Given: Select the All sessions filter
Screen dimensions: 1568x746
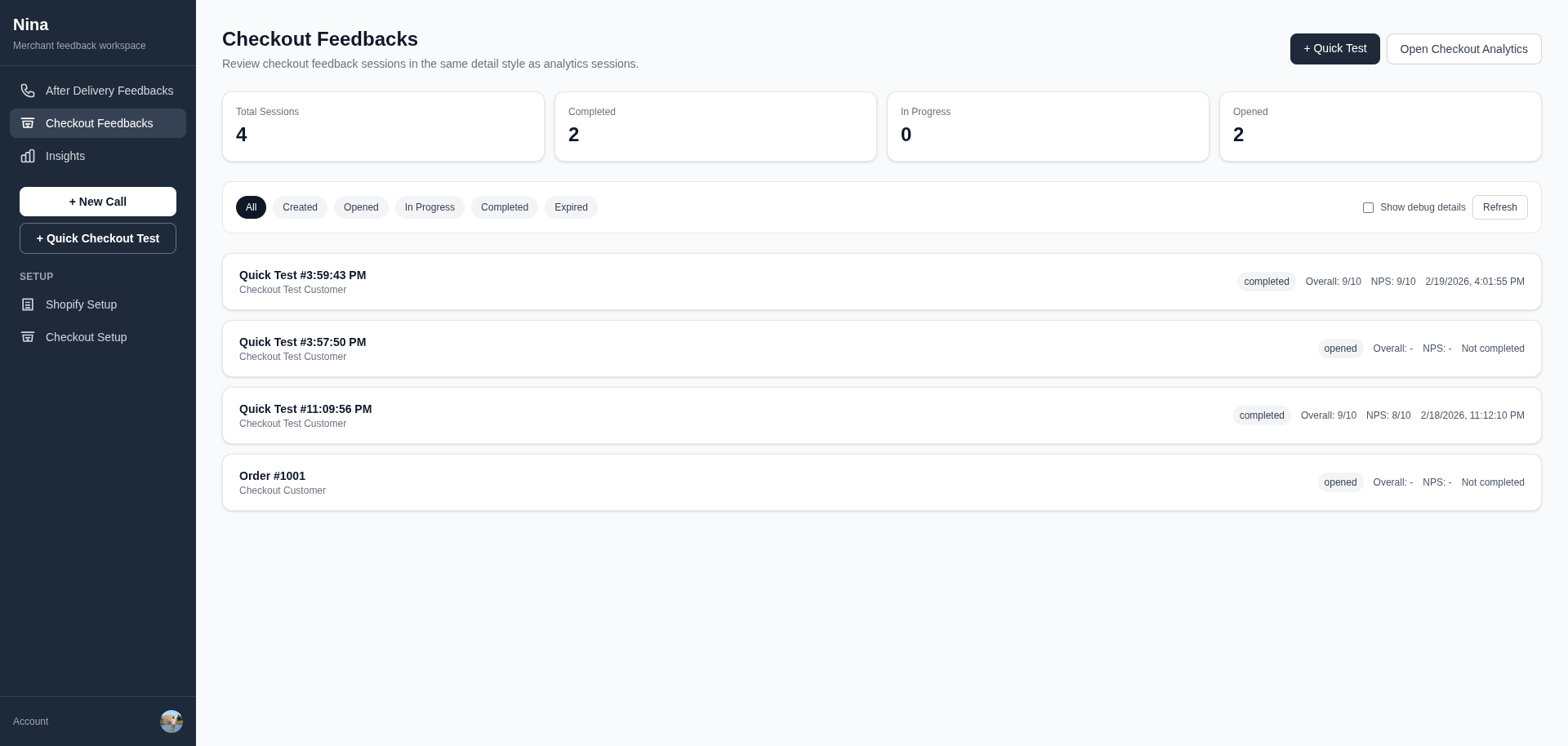Looking at the screenshot, I should pos(251,207).
